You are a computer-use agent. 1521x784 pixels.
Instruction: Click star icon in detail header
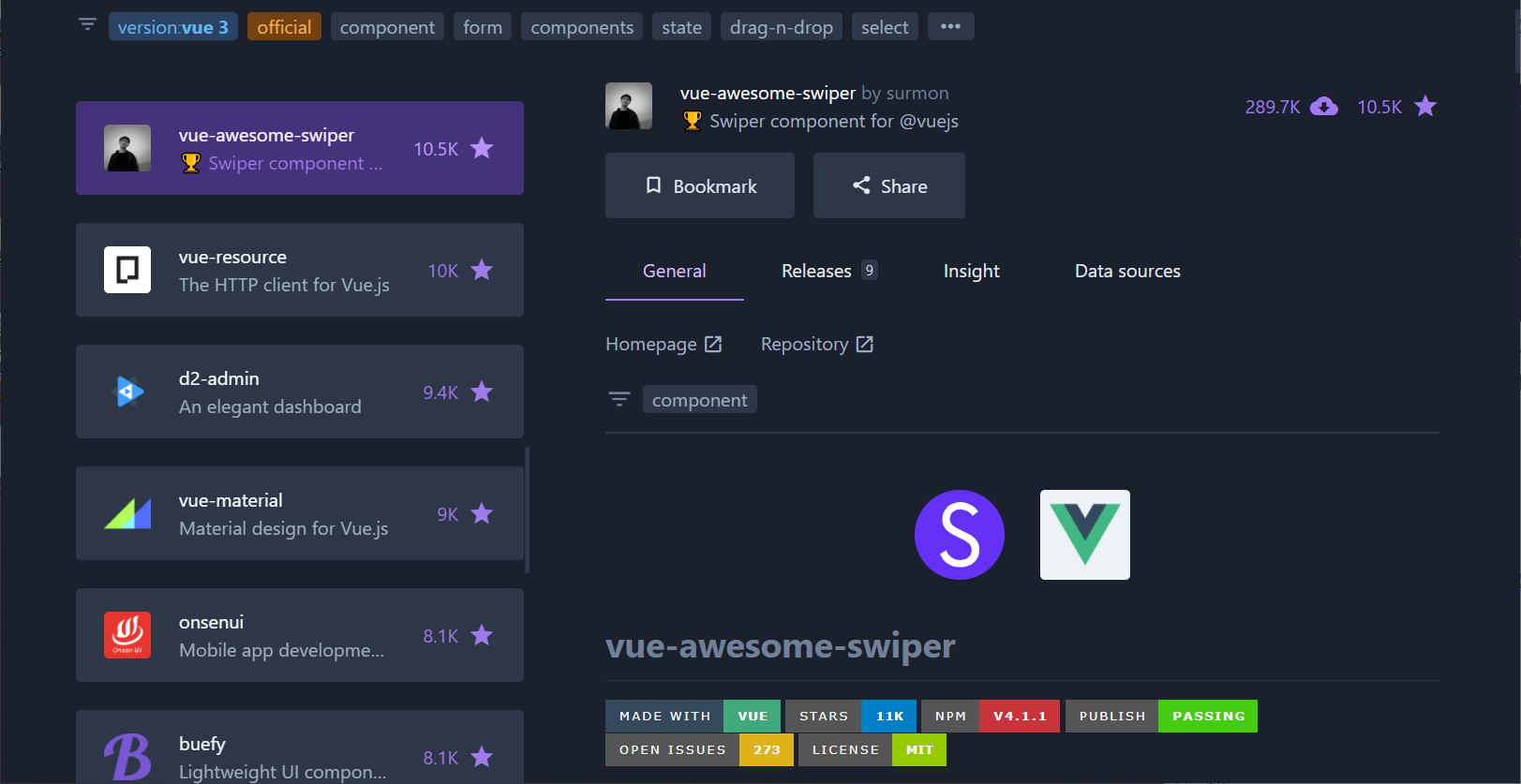point(1425,106)
